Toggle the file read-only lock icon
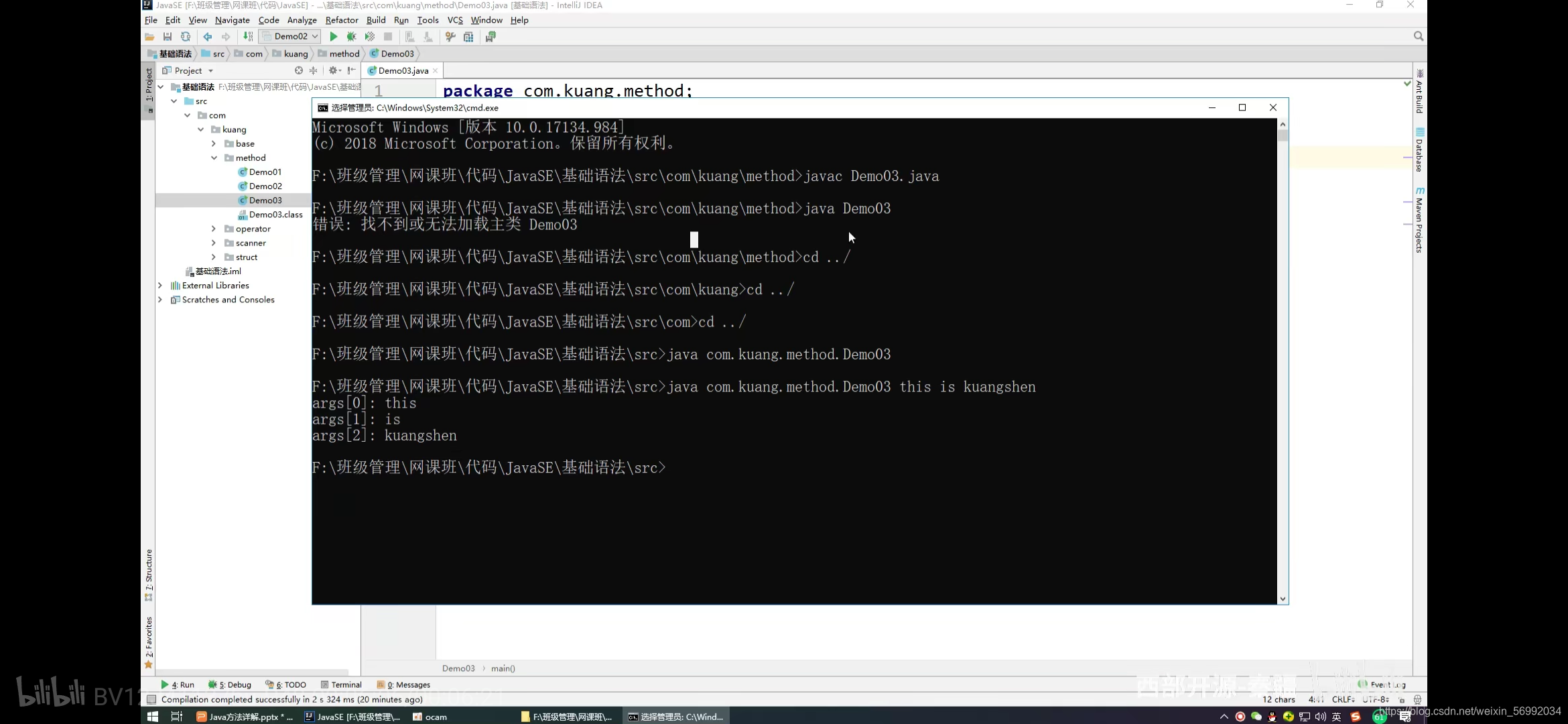Image resolution: width=1568 pixels, height=724 pixels. pos(1402,699)
